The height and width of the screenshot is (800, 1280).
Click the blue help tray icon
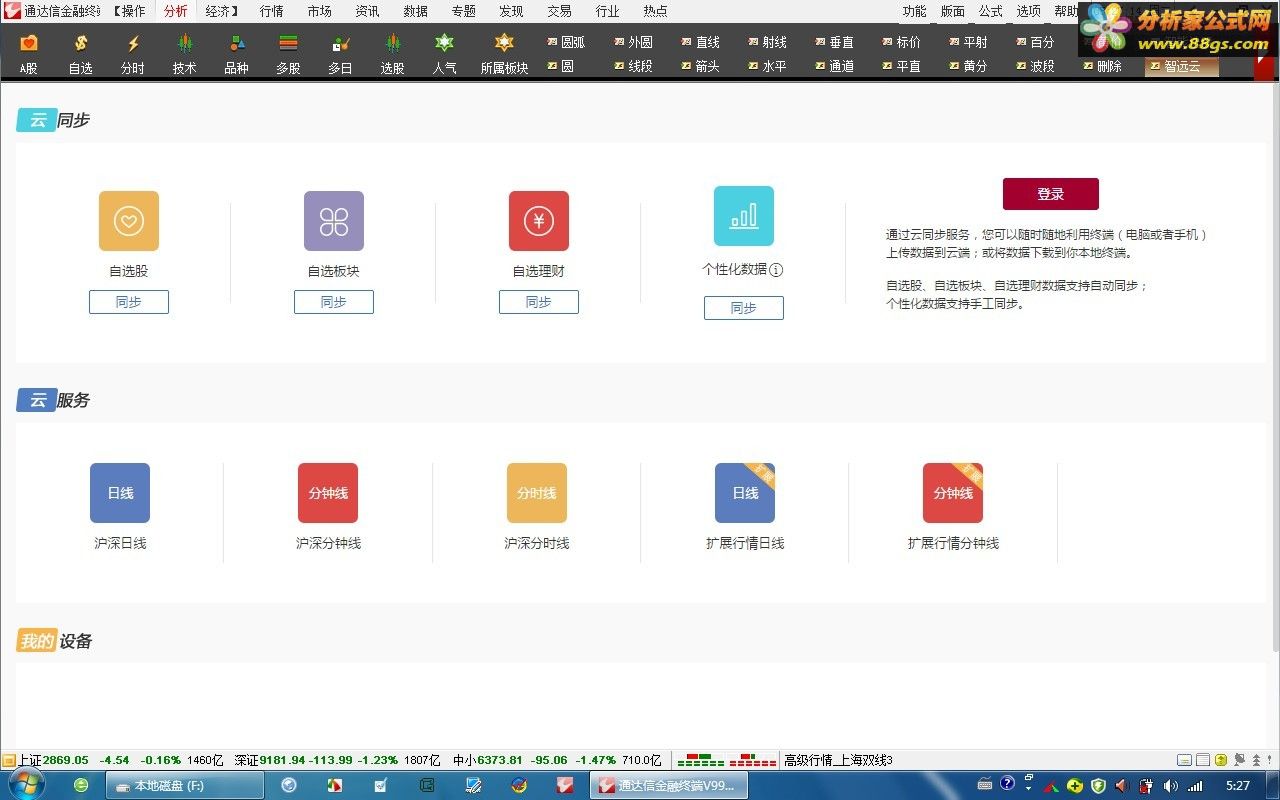click(x=1007, y=783)
